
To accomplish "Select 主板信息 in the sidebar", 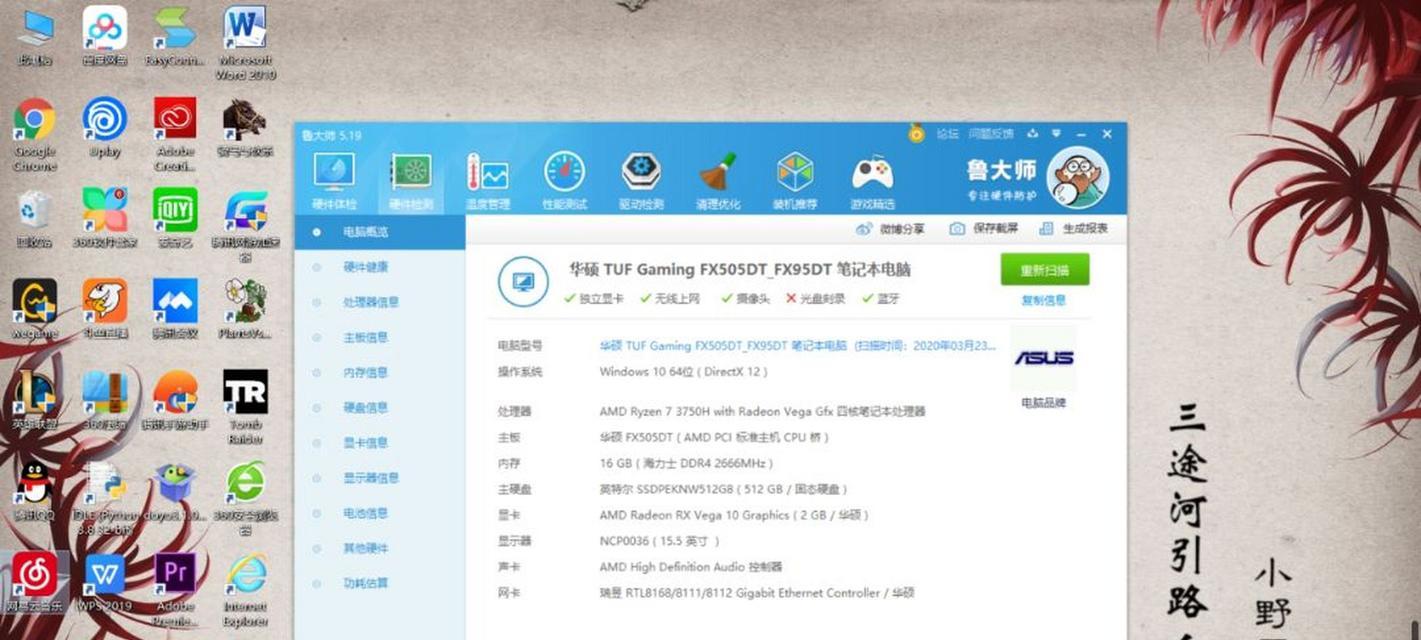I will pyautogui.click(x=380, y=337).
